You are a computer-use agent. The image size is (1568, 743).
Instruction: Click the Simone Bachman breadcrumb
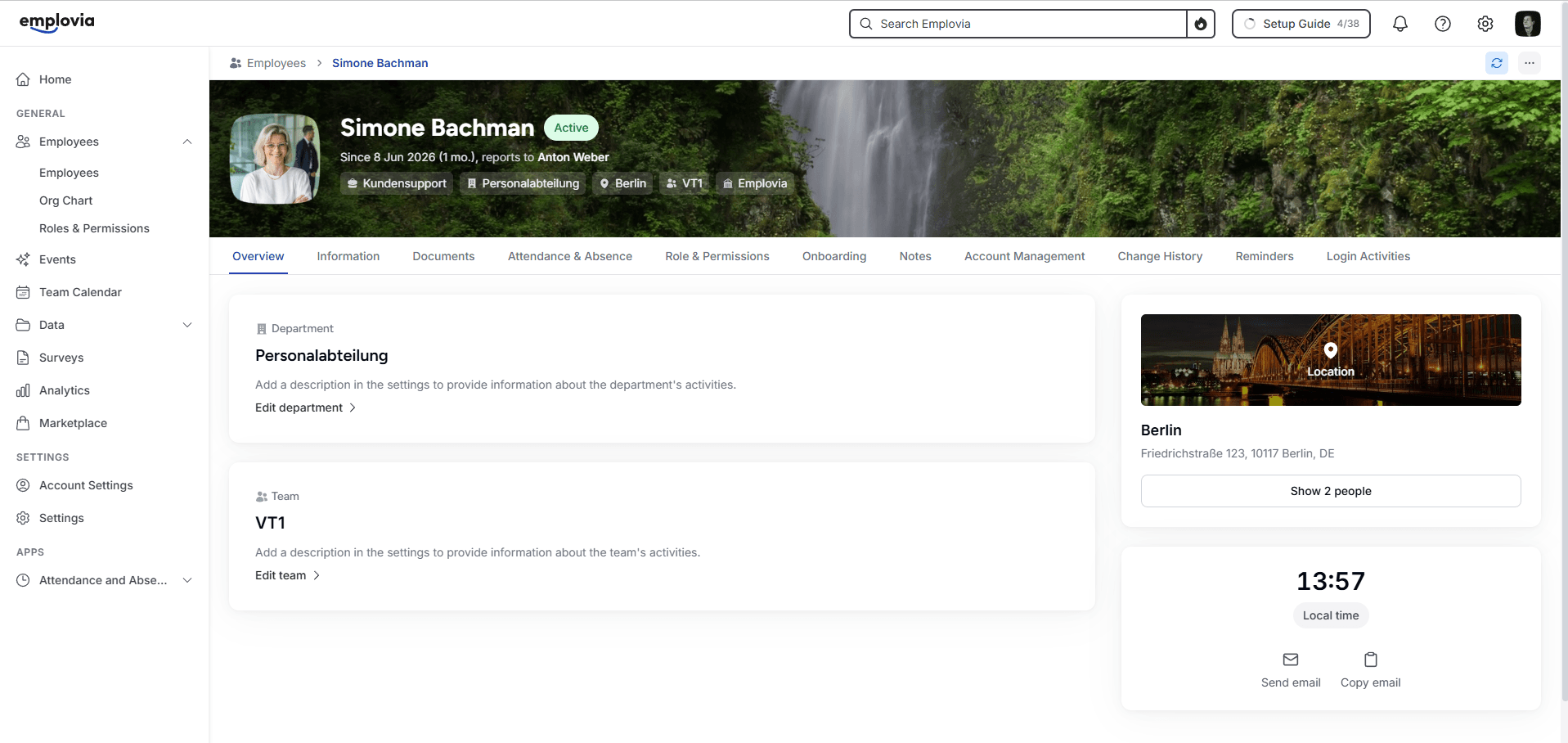(x=380, y=63)
